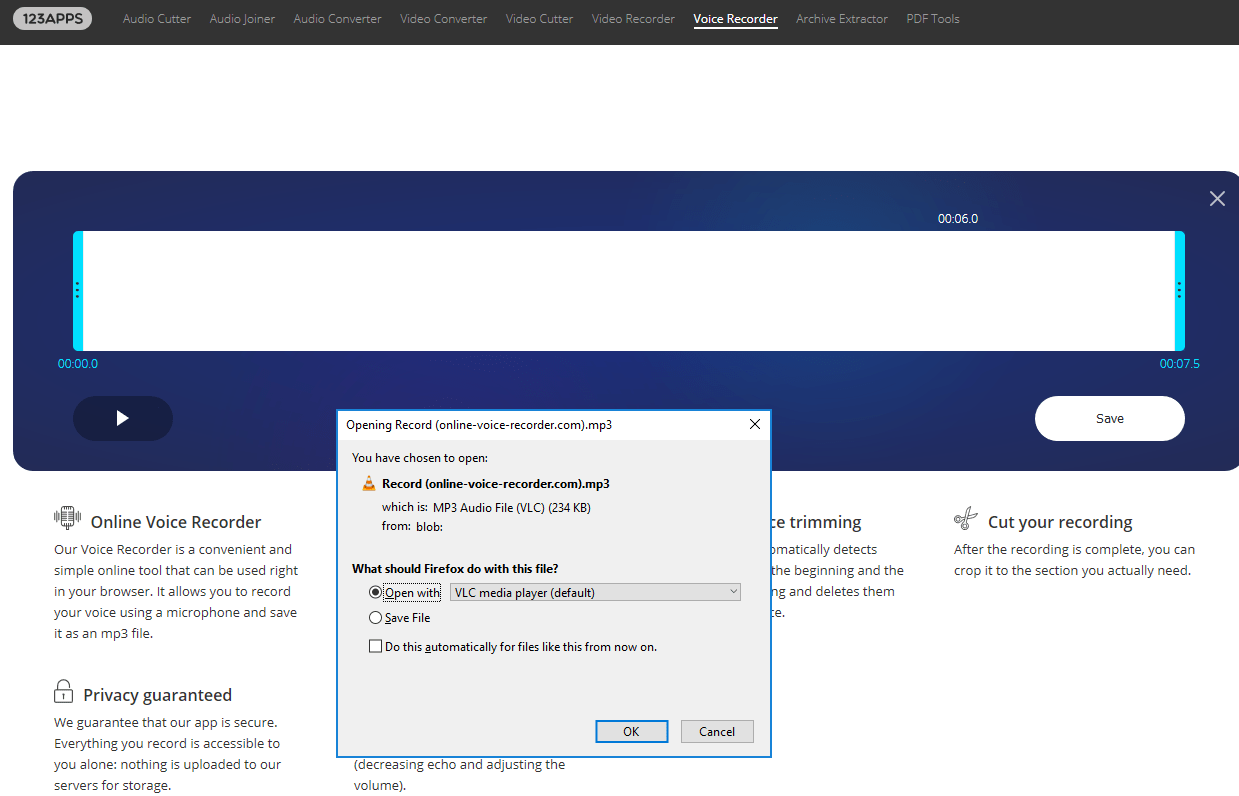
Task: Click the 123APPS logo
Action: click(52, 18)
